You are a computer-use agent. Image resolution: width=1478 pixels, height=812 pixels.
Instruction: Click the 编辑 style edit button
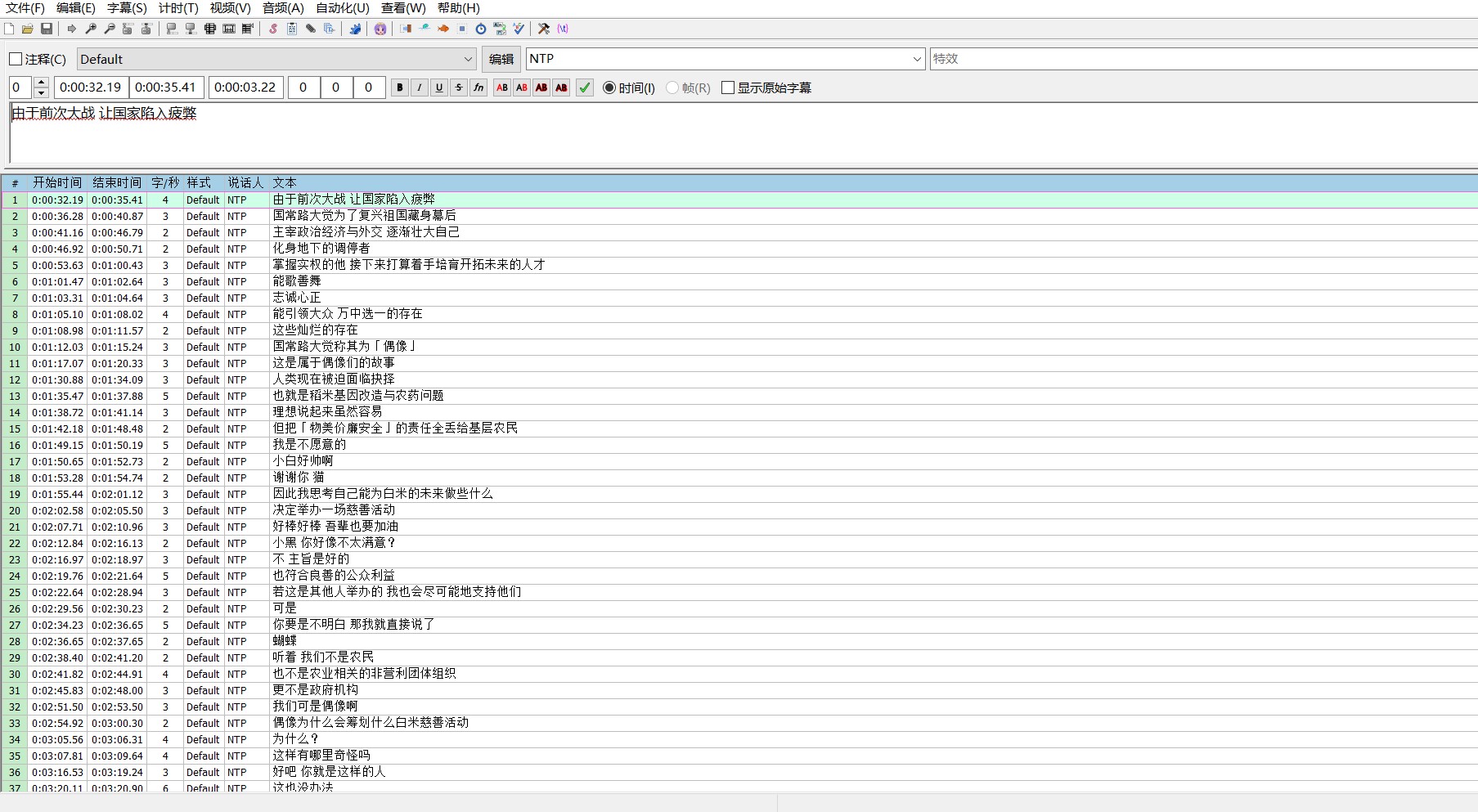pos(501,59)
